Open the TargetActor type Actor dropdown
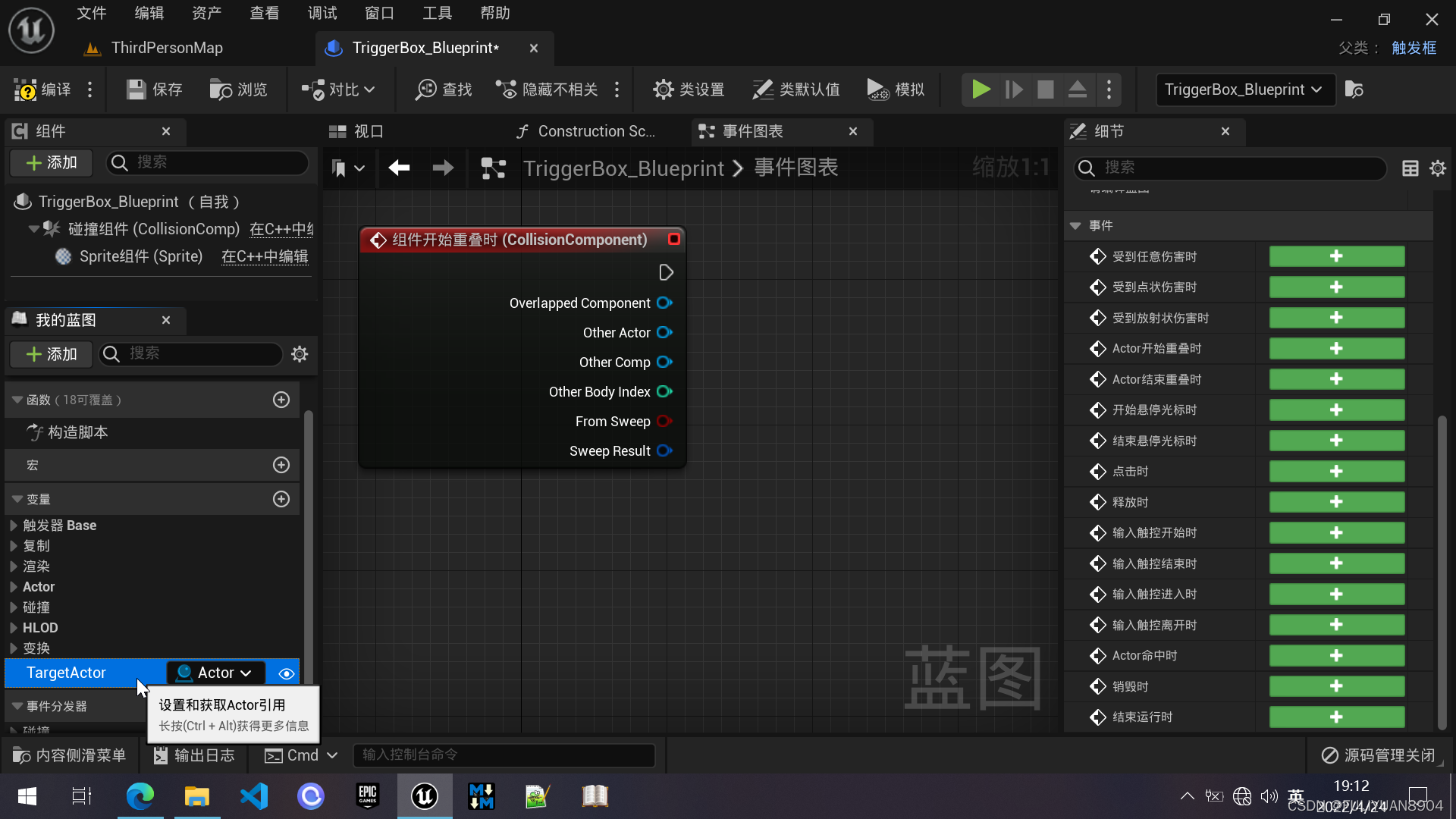The image size is (1456, 819). tap(216, 673)
